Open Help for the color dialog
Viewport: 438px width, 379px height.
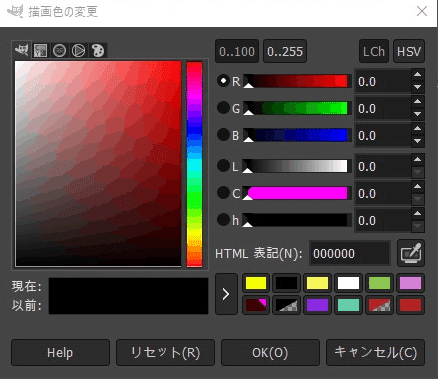coord(60,352)
